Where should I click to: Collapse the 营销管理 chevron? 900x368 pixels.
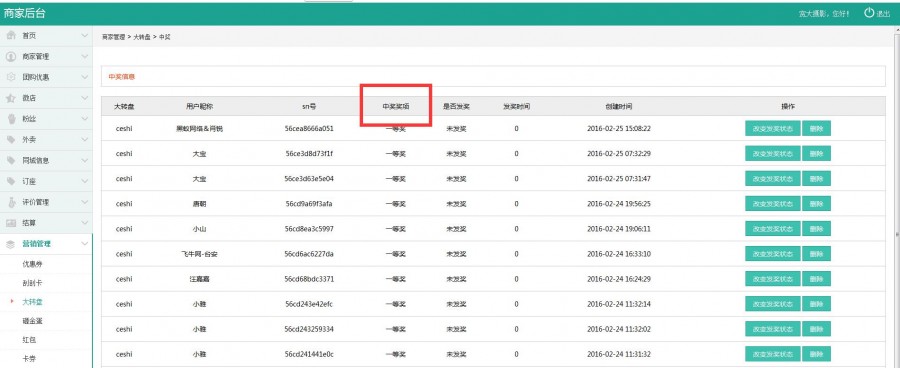coord(84,244)
